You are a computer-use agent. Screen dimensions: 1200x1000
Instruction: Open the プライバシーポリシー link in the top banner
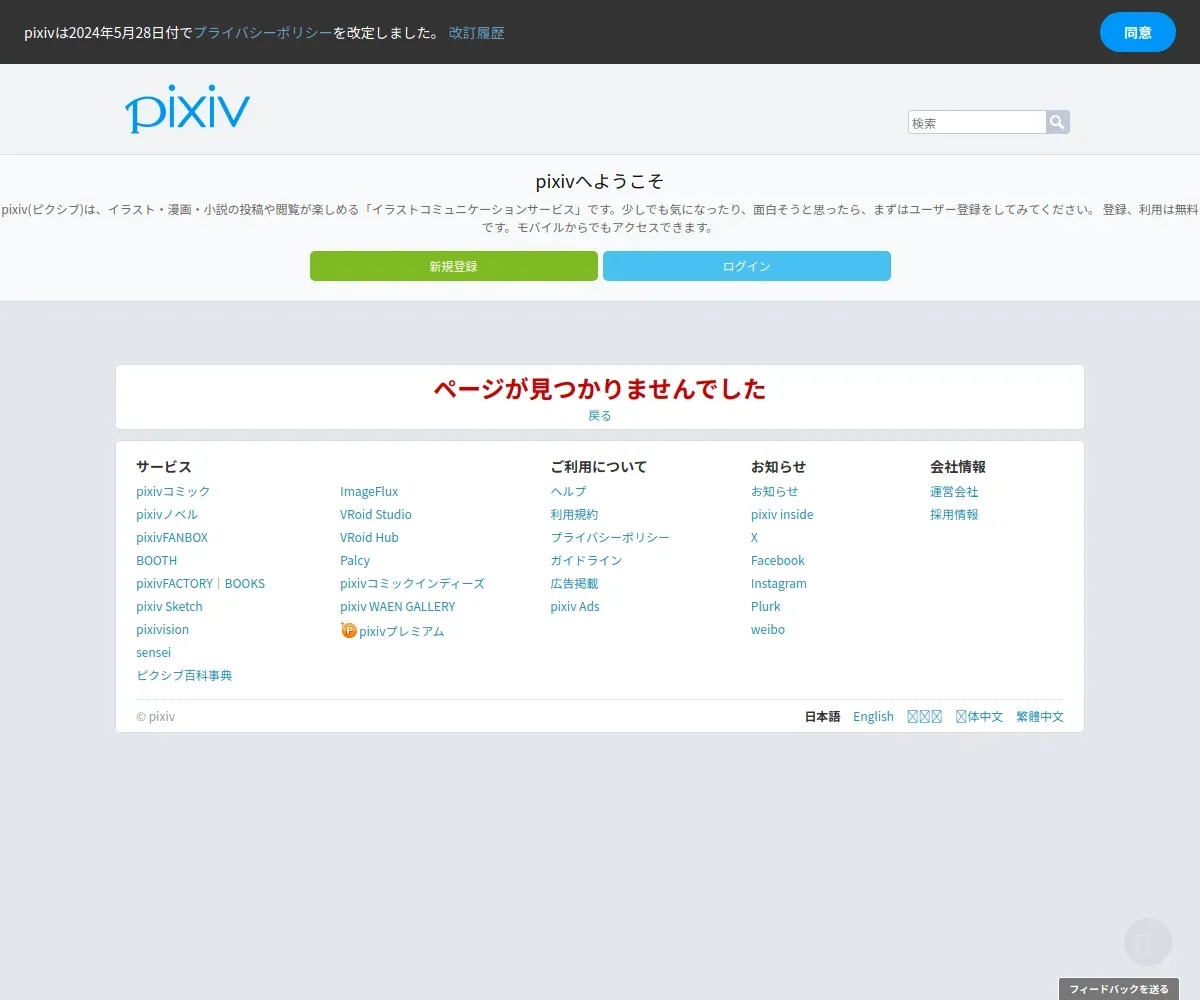(x=263, y=33)
